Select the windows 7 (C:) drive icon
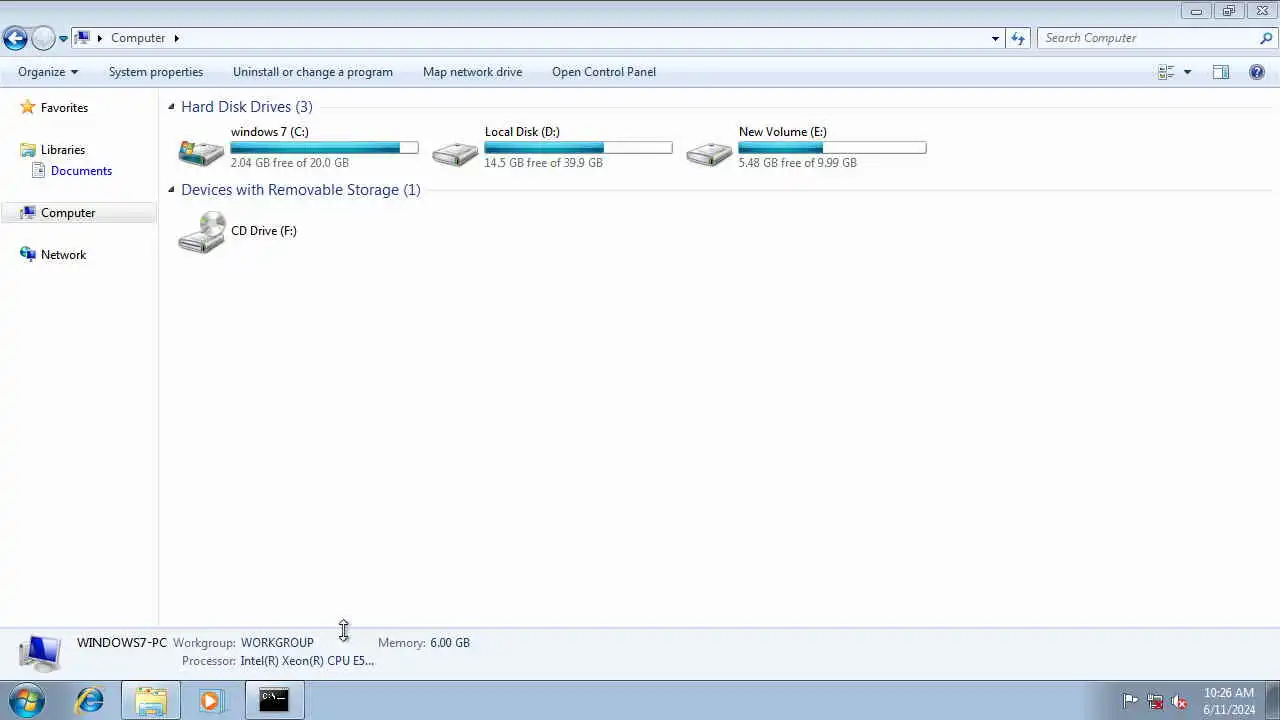The image size is (1280, 720). (201, 151)
